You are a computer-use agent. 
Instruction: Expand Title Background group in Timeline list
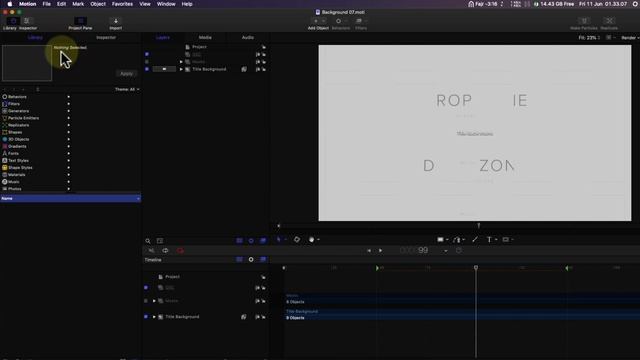tap(154, 317)
